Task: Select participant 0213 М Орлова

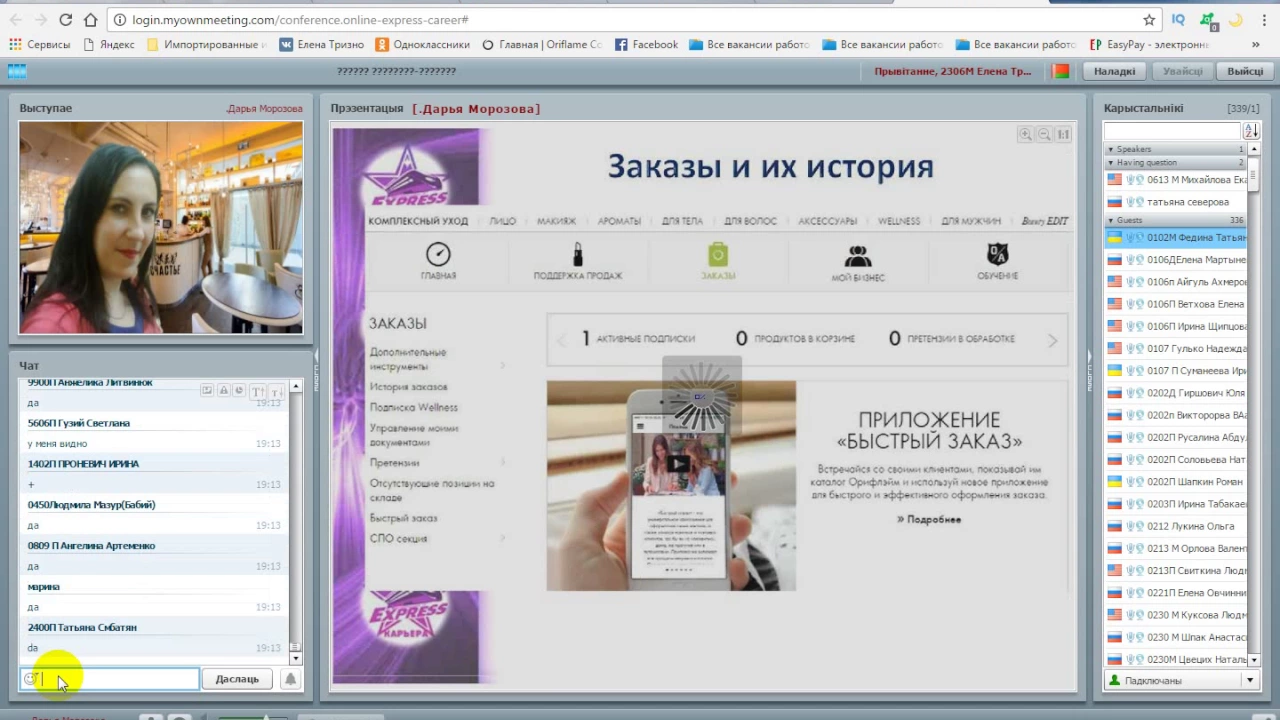Action: coord(1176,548)
